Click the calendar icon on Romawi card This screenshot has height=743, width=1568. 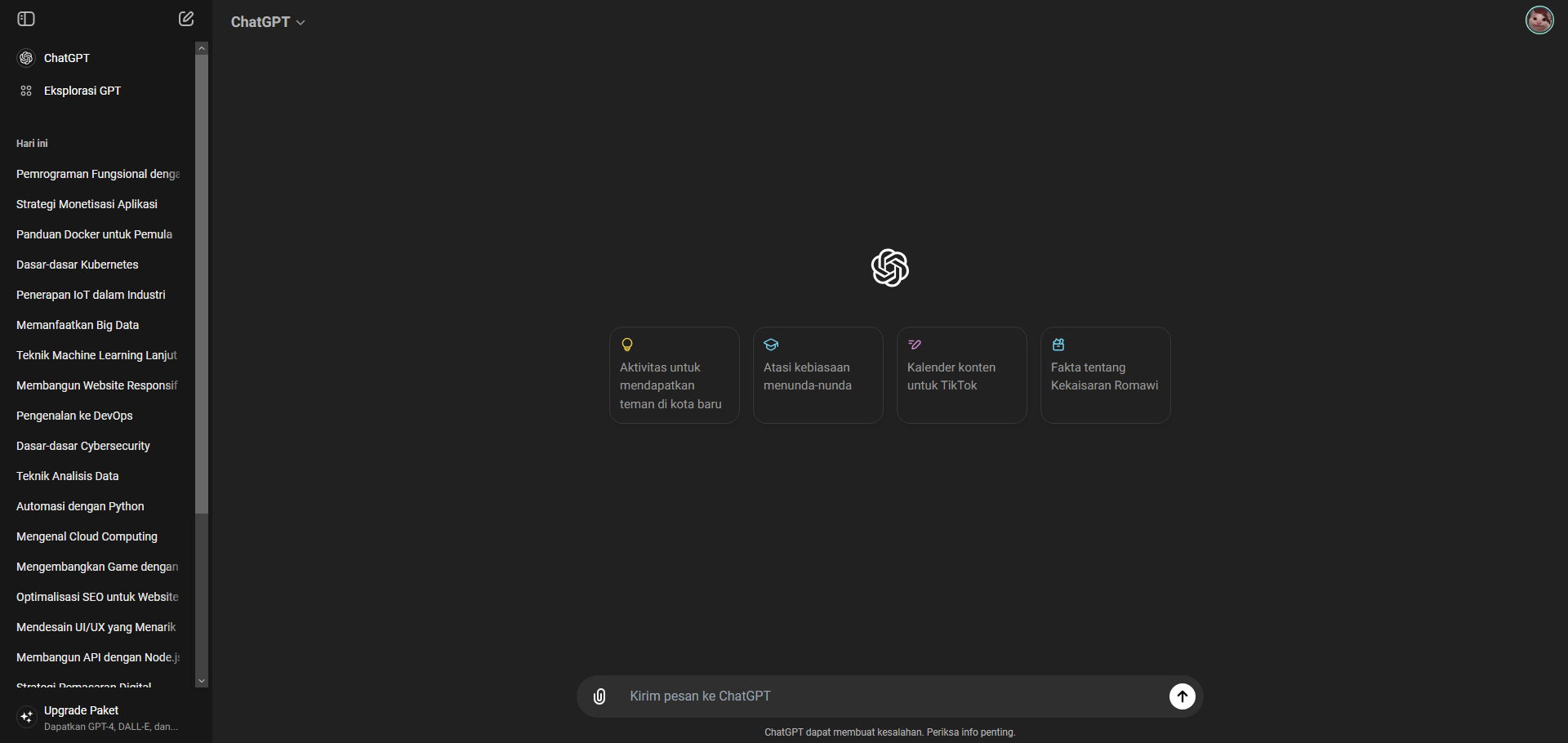[1058, 345]
